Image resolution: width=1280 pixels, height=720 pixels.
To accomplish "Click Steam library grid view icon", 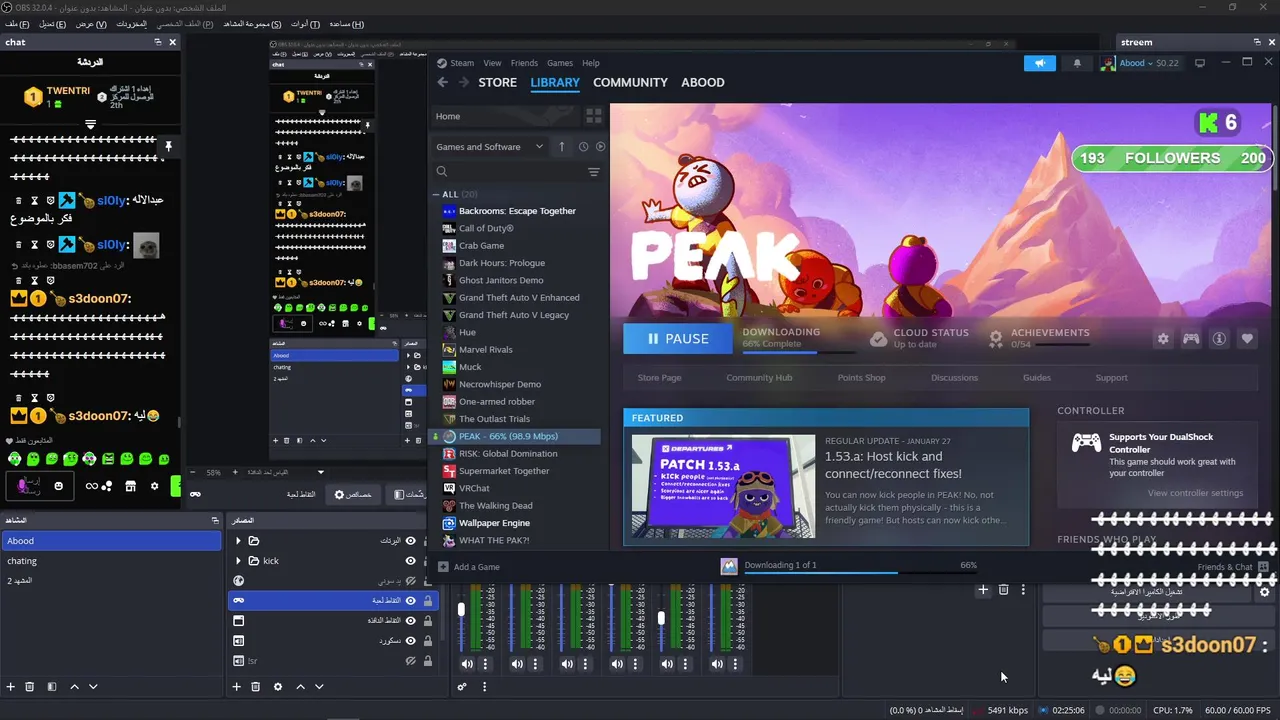I will click(593, 116).
